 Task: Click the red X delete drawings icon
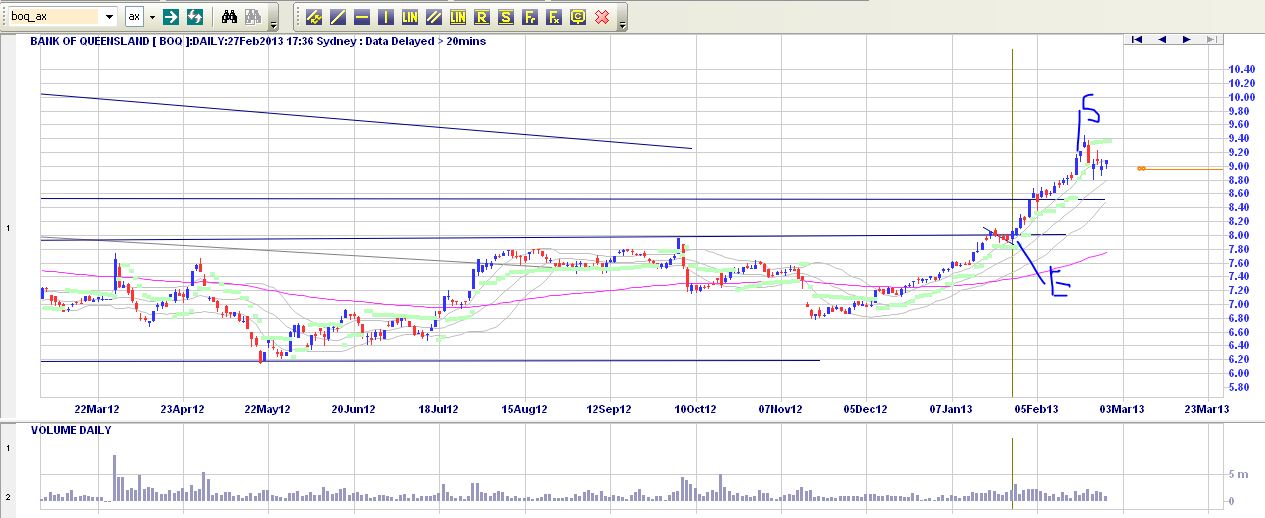(602, 17)
